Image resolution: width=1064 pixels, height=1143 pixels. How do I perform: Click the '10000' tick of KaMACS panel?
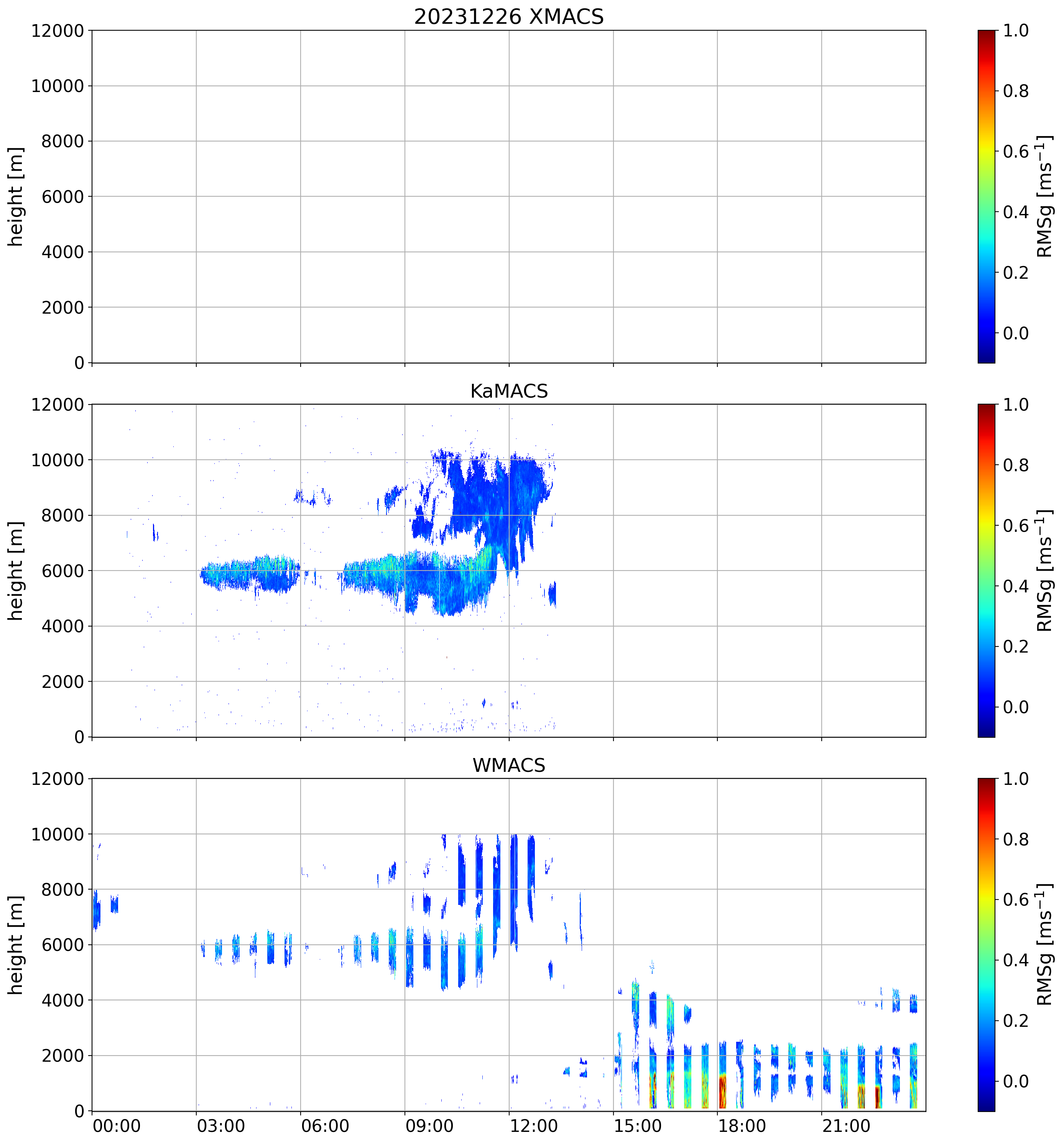(58, 460)
